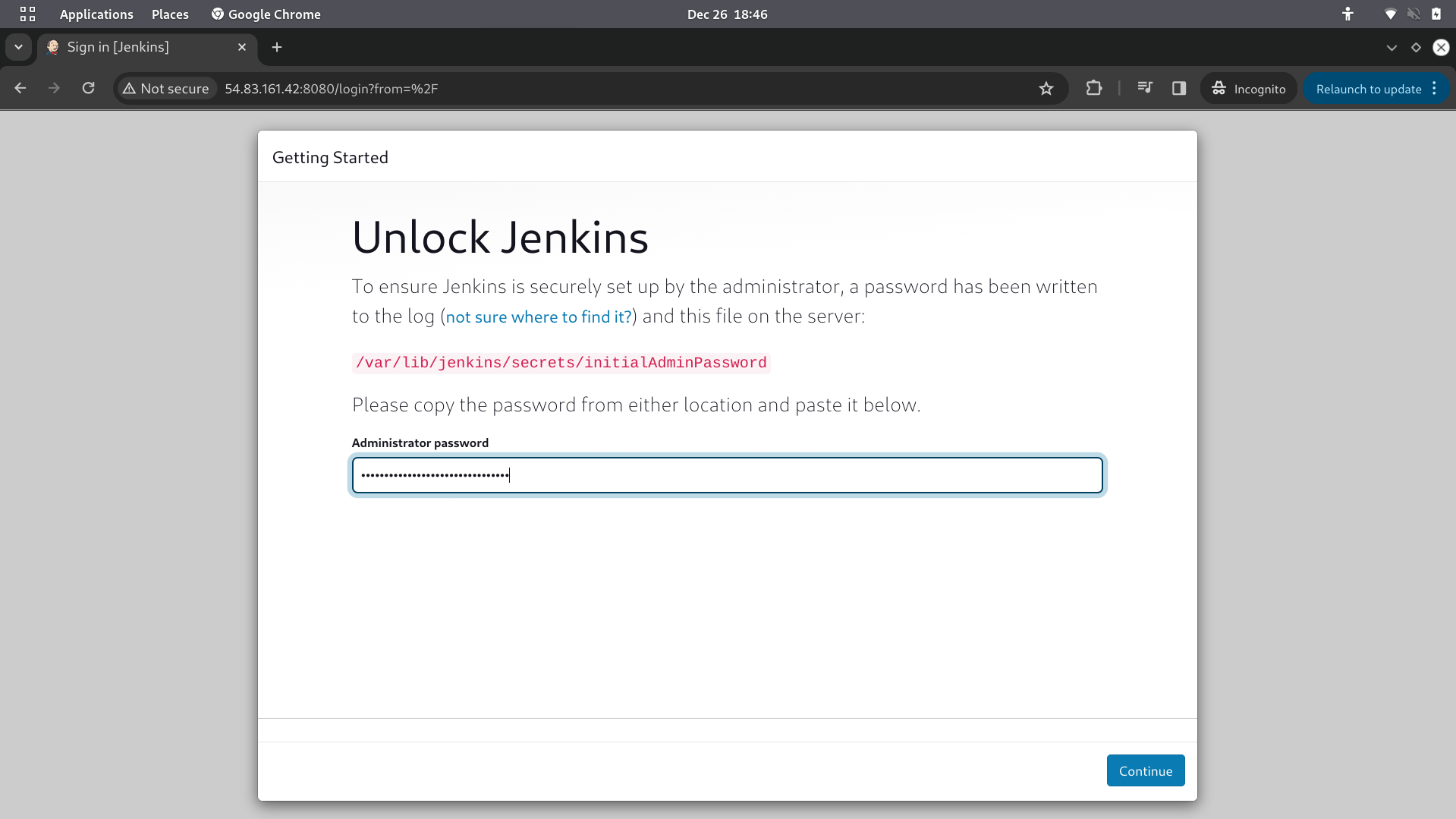Click the Continue button

click(x=1145, y=770)
